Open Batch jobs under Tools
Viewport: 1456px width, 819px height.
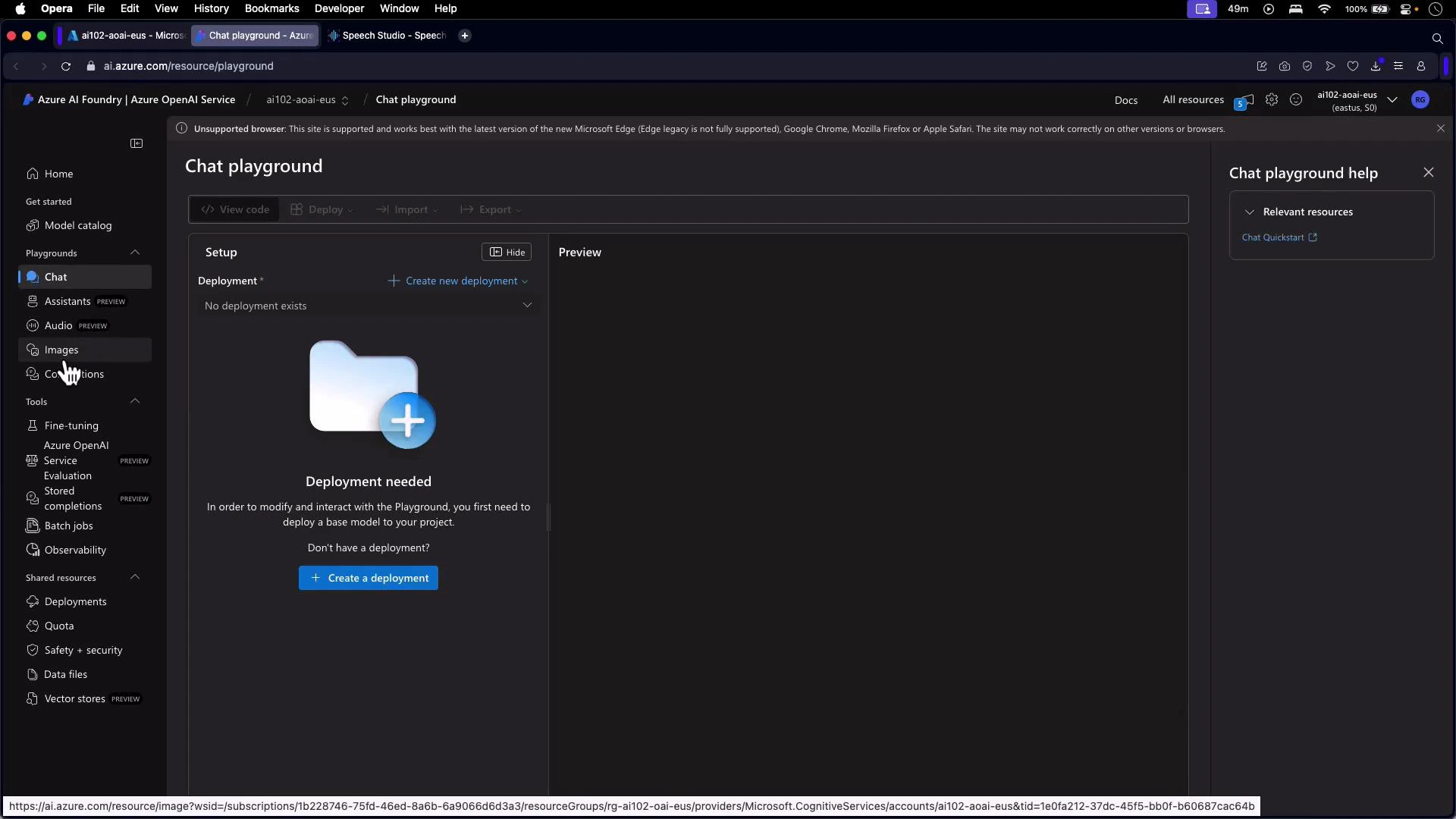(67, 526)
